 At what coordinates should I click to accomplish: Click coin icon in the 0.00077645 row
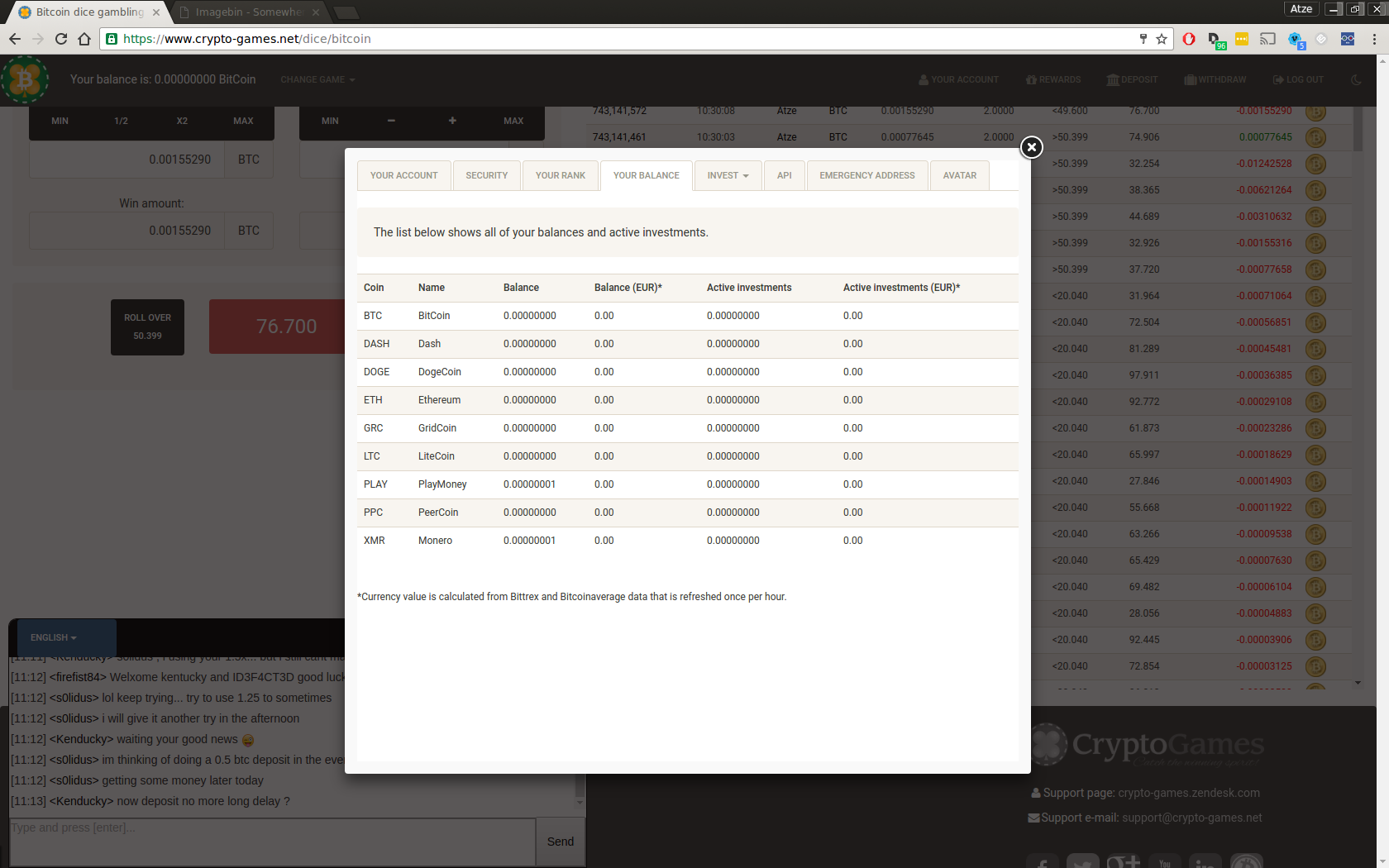(1315, 137)
